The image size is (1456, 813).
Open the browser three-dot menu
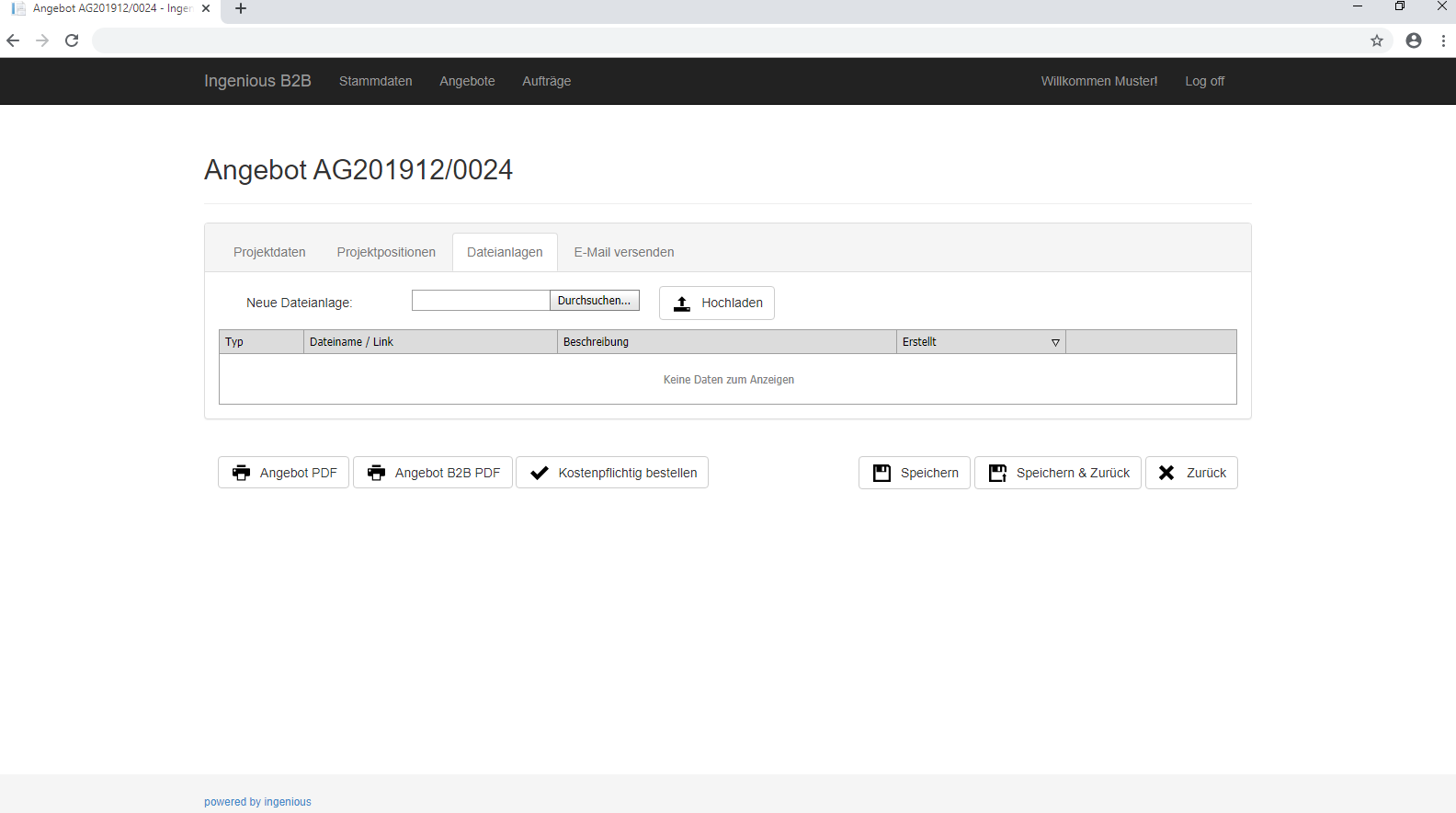[1444, 40]
